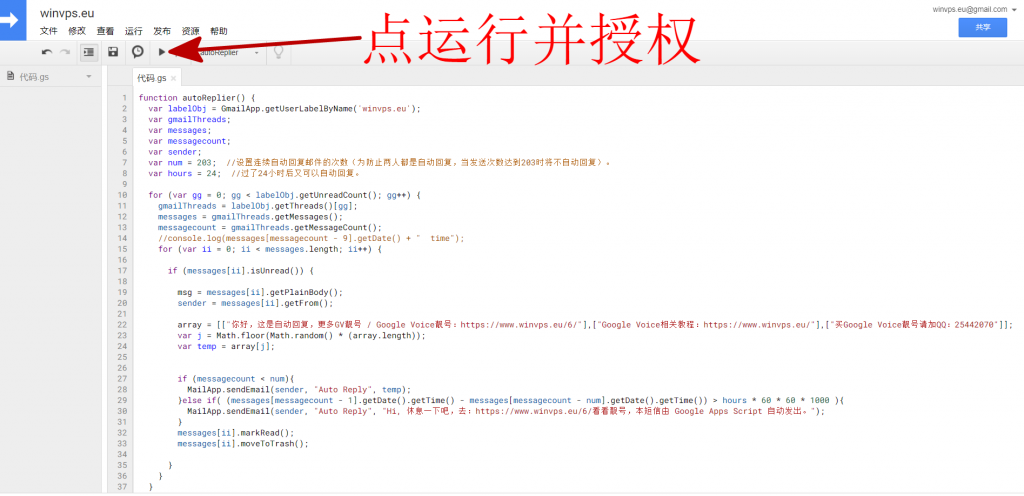Open the autoReplier function selector dropdown
The image size is (1024, 496).
pos(229,52)
